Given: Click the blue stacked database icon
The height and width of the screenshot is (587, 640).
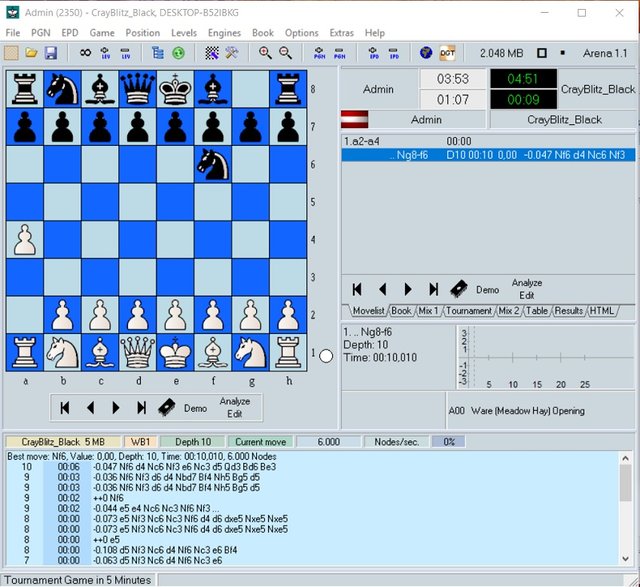Looking at the screenshot, I should point(158,53).
